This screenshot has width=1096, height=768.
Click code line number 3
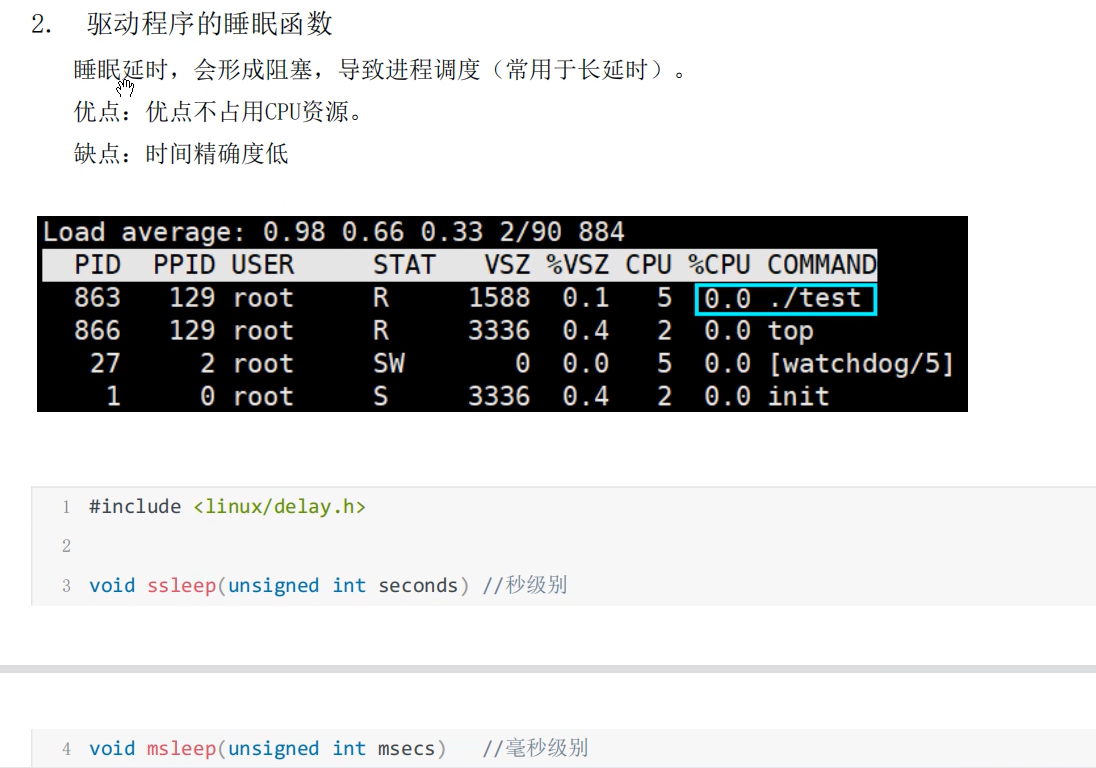pyautogui.click(x=66, y=586)
